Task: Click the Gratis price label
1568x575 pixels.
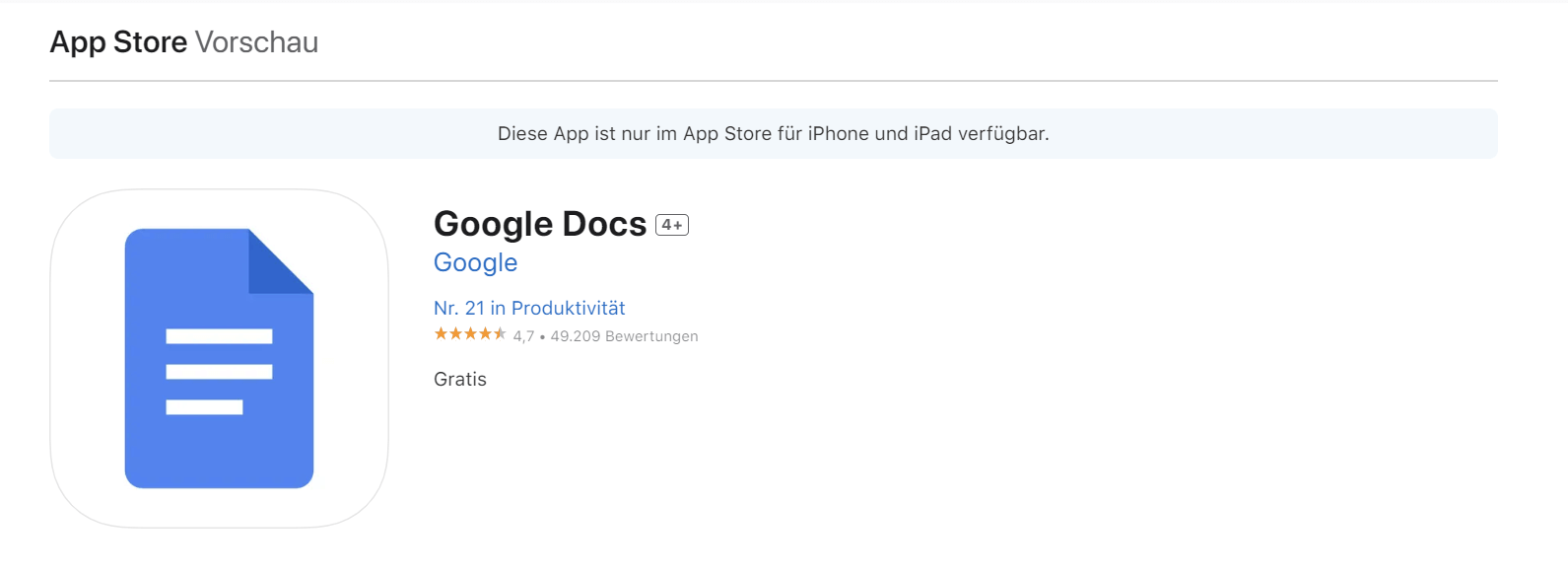Action: [x=460, y=380]
